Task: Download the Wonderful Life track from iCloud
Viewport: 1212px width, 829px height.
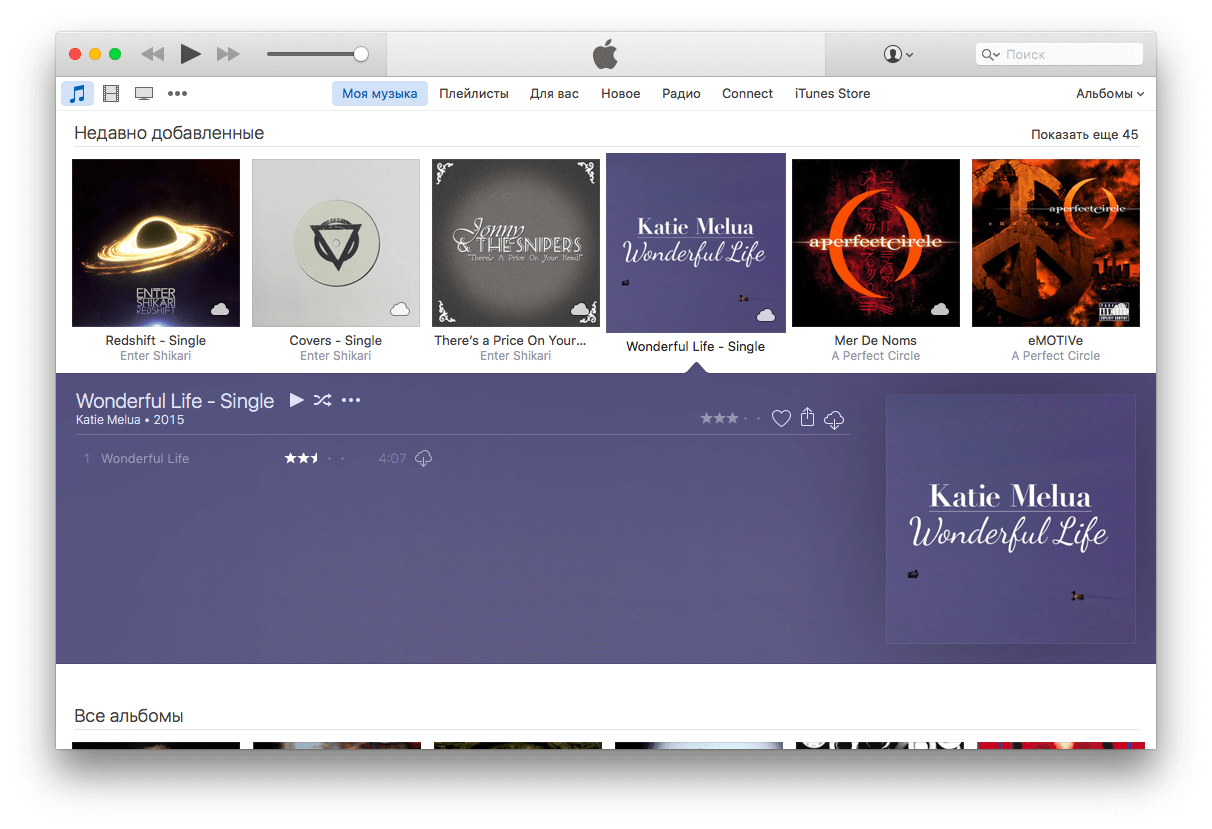Action: [x=423, y=459]
